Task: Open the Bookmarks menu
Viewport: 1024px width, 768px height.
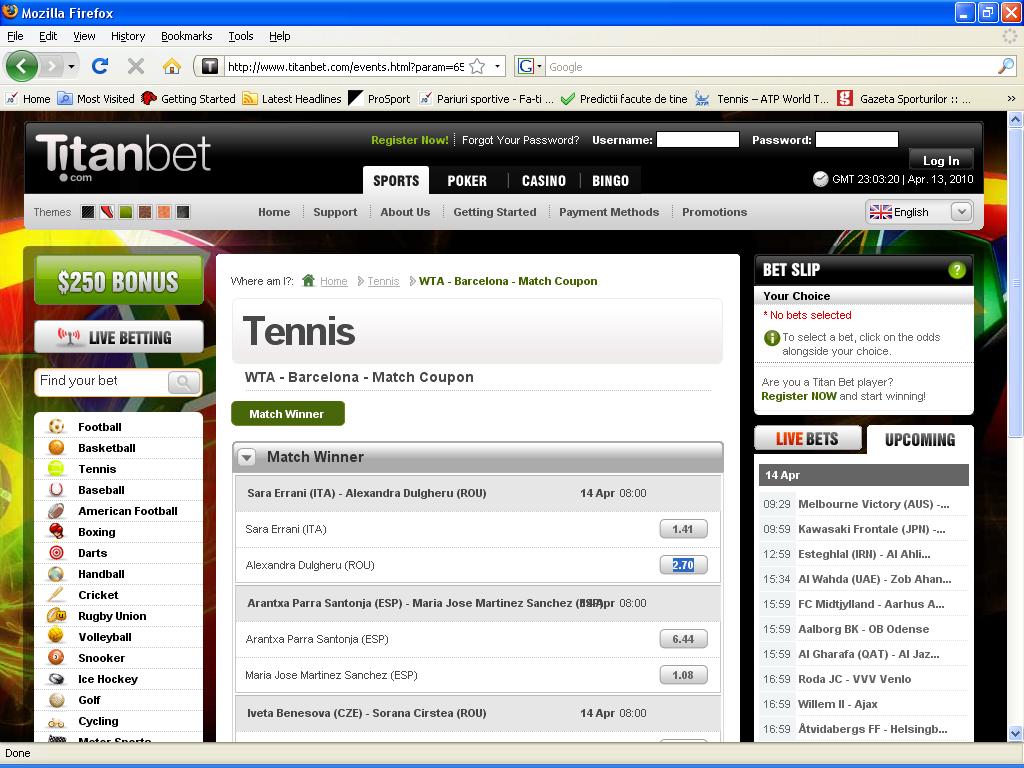Action: tap(187, 36)
